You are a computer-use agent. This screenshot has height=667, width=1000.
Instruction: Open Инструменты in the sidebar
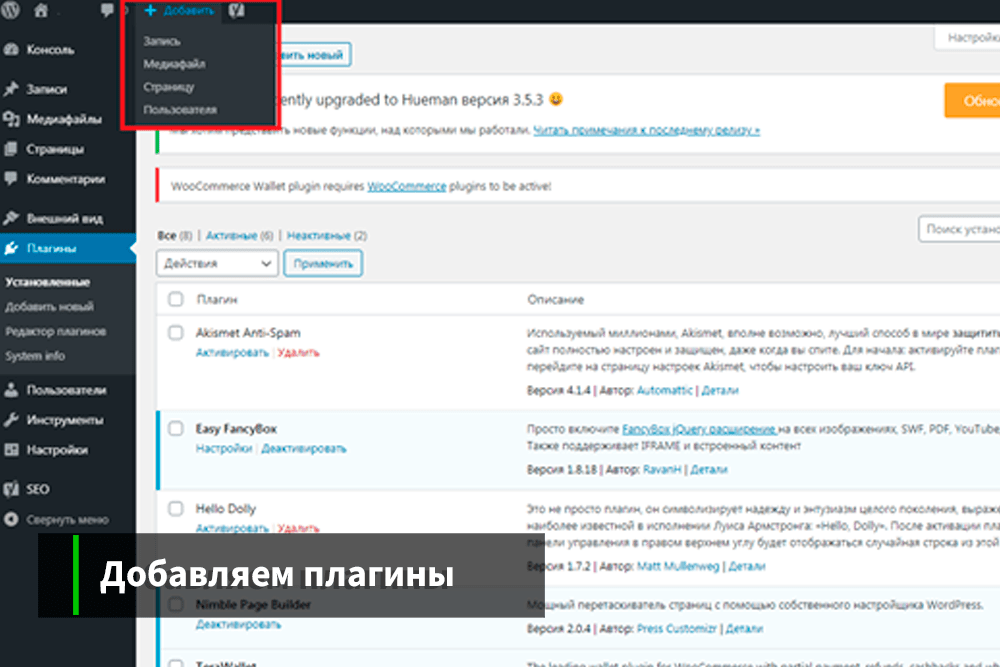point(65,420)
